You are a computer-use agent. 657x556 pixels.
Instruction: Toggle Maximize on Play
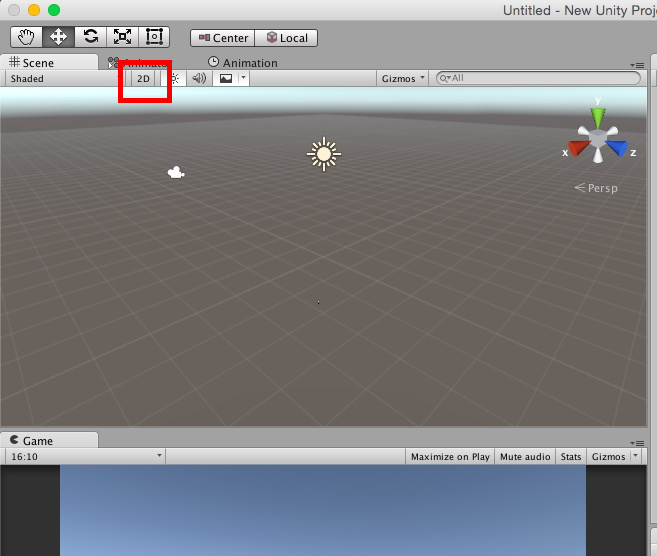pyautogui.click(x=450, y=457)
